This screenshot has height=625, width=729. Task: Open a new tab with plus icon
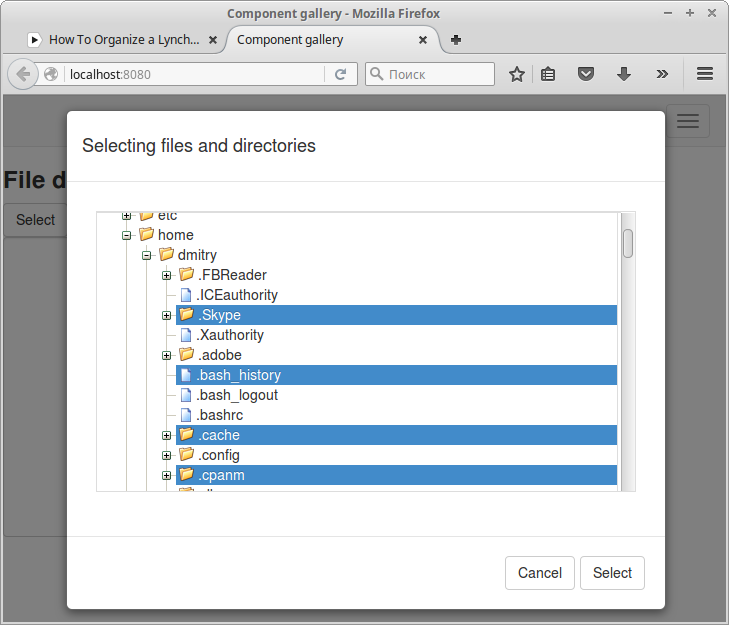click(456, 40)
